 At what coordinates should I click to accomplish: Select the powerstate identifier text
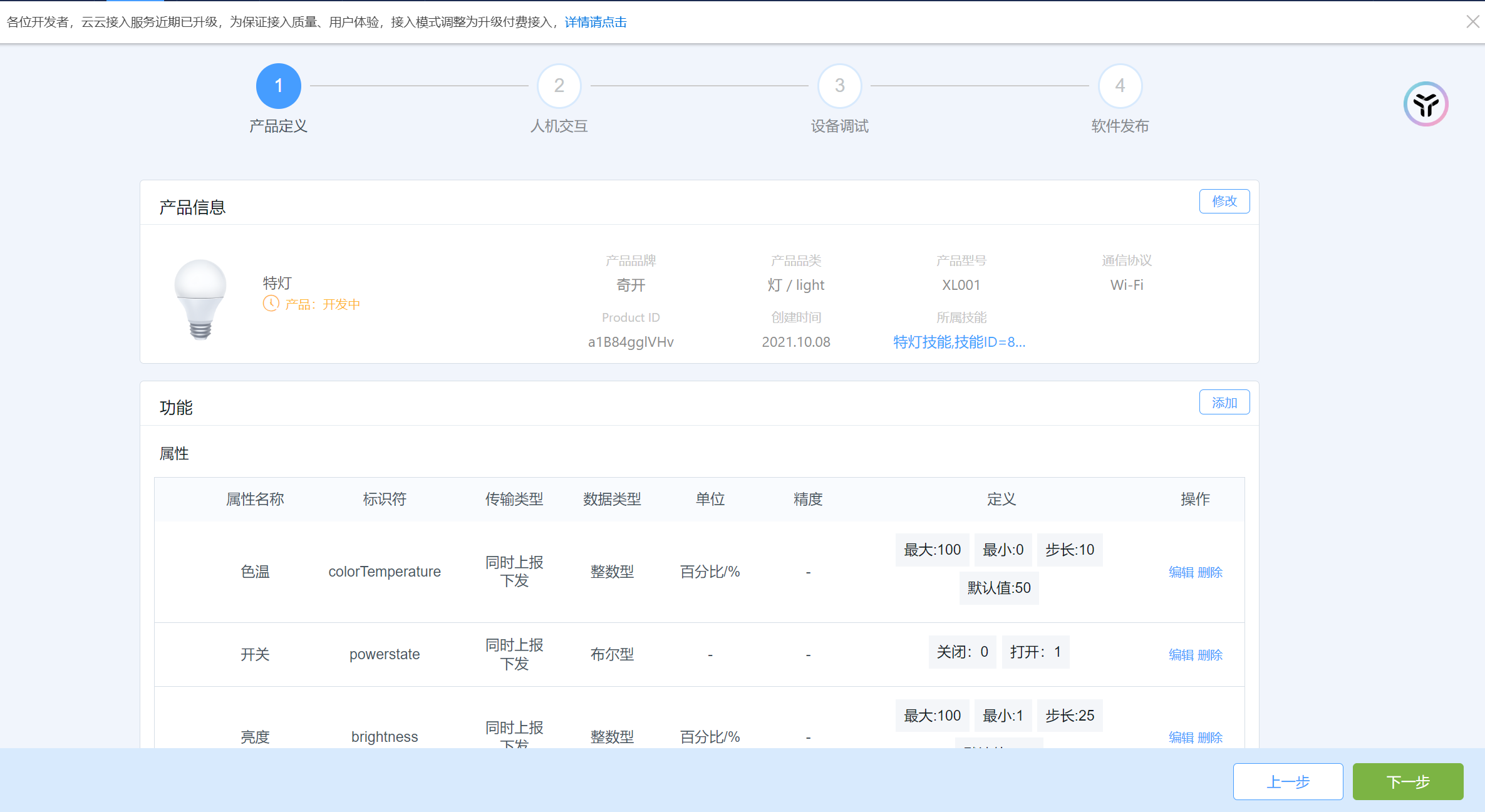point(385,654)
